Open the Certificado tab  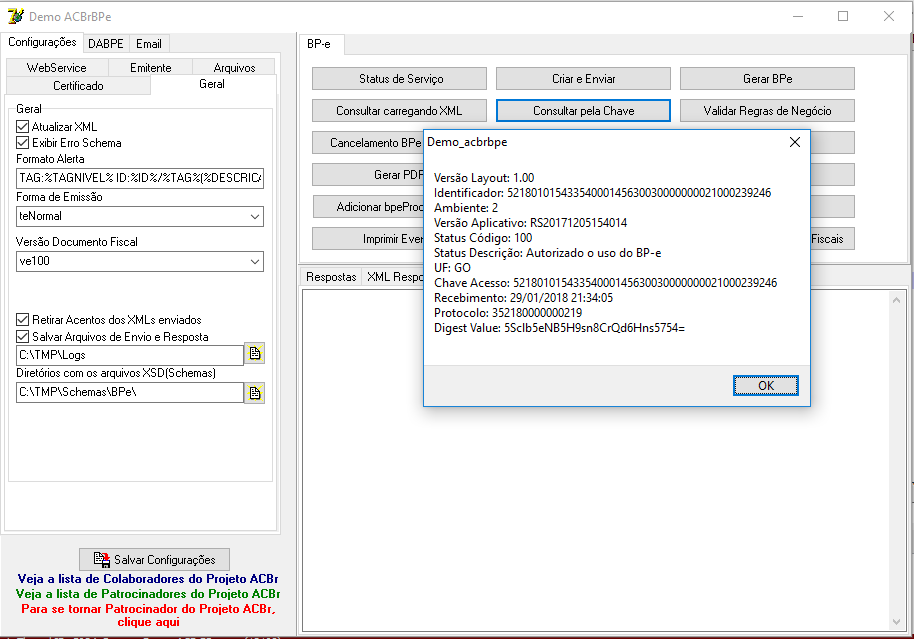point(78,86)
